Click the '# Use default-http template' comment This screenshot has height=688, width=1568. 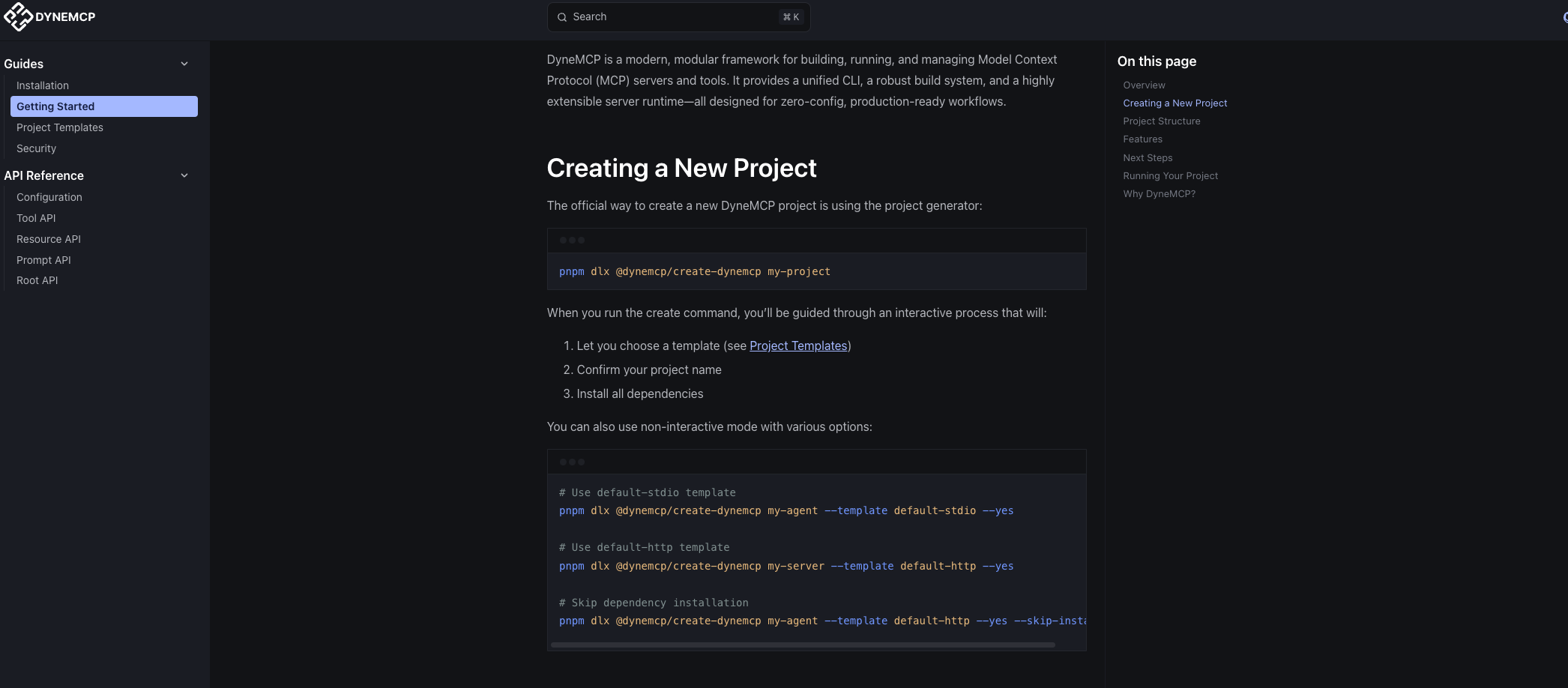[x=645, y=547]
